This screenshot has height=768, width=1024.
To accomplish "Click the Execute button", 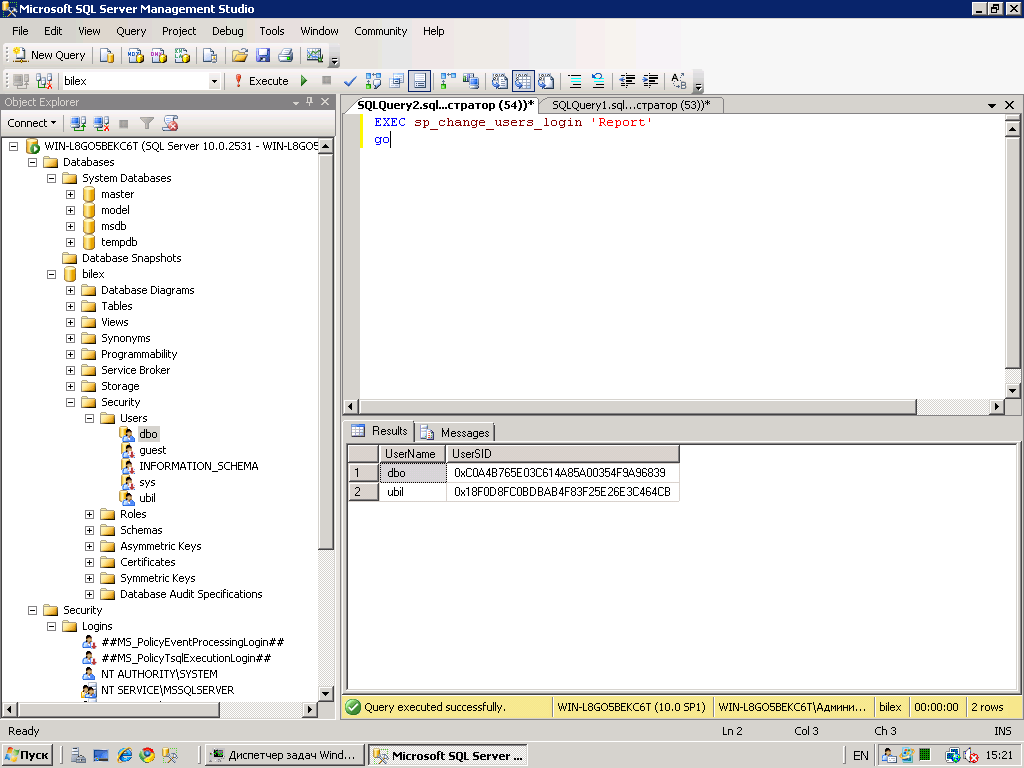I will click(x=261, y=81).
